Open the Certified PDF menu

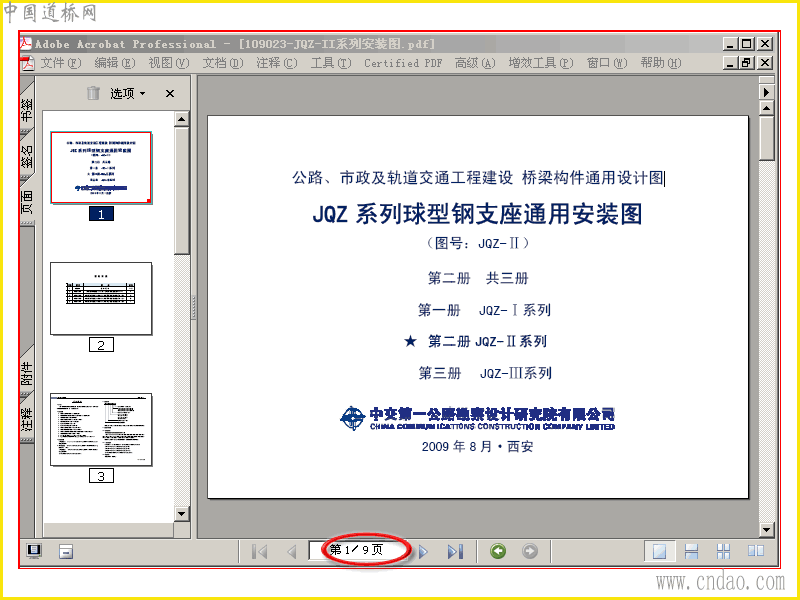tap(403, 63)
